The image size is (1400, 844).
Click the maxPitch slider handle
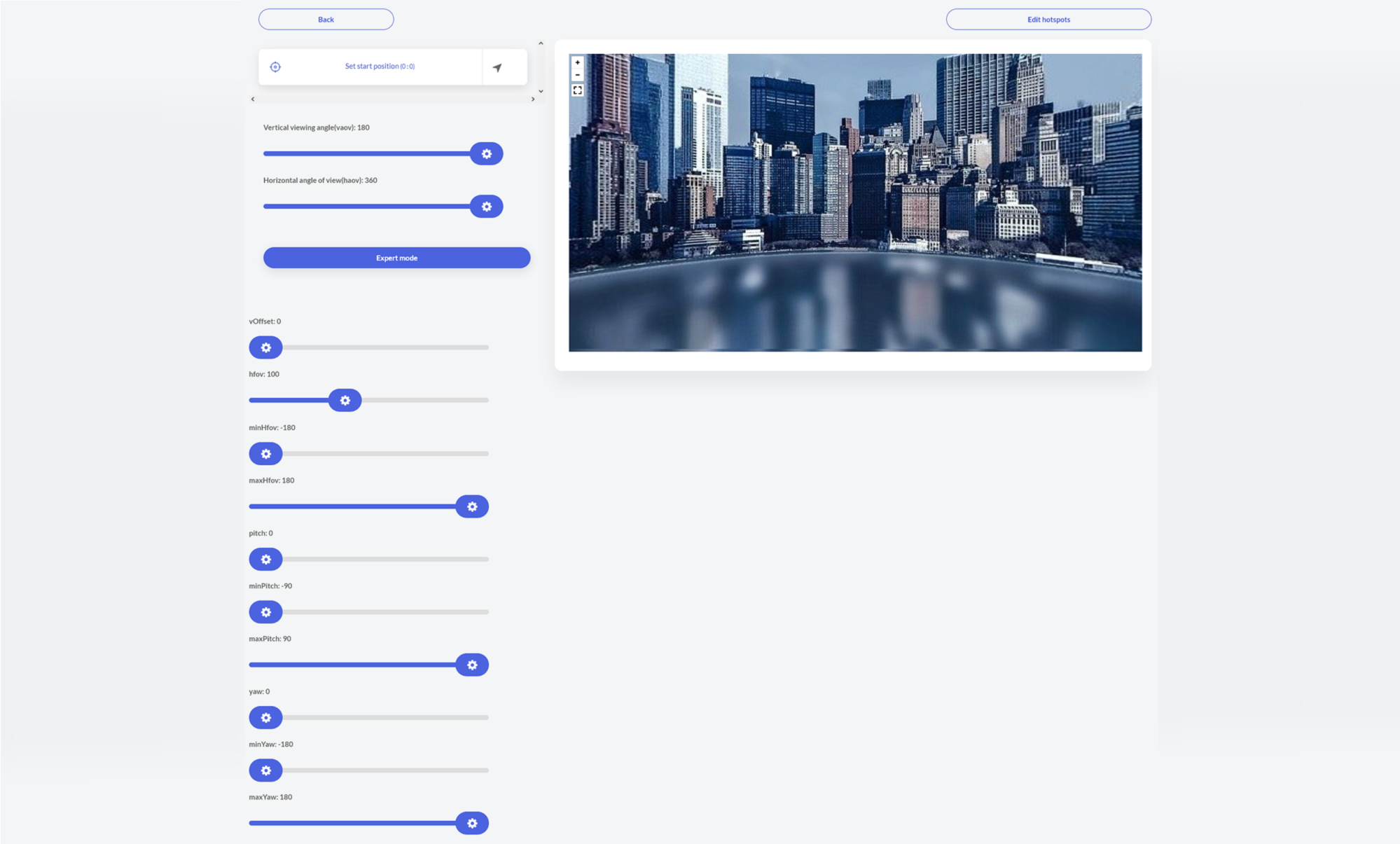pyautogui.click(x=472, y=665)
